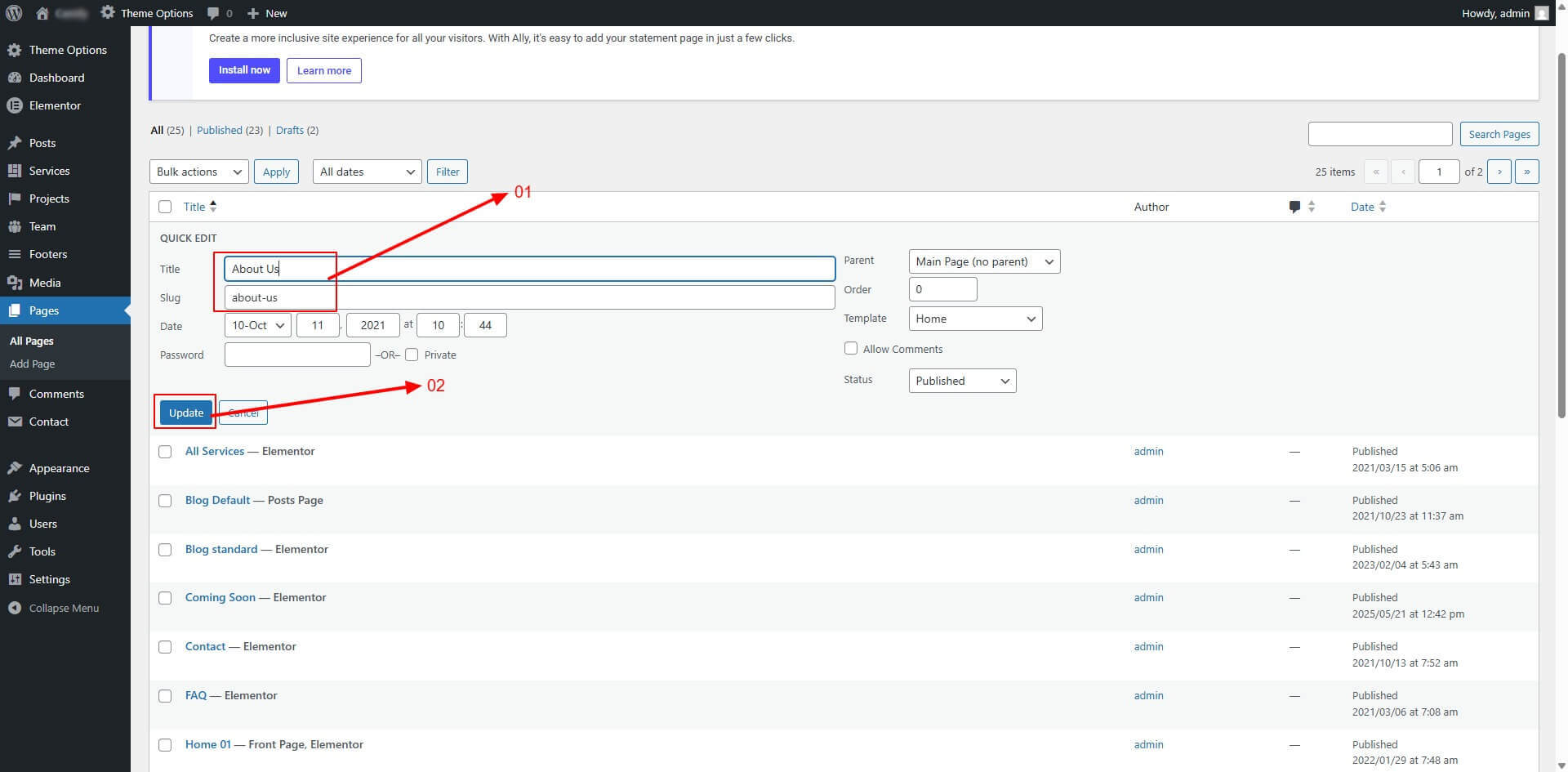Image resolution: width=1568 pixels, height=772 pixels.
Task: Open the Elementor sidebar icon
Action: (x=14, y=105)
